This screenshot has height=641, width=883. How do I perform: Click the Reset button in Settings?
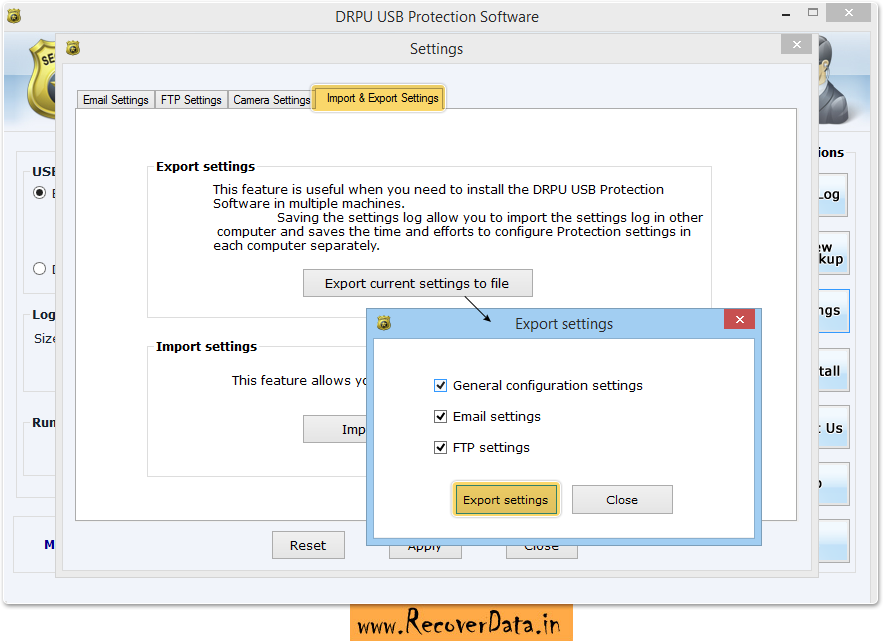click(308, 545)
